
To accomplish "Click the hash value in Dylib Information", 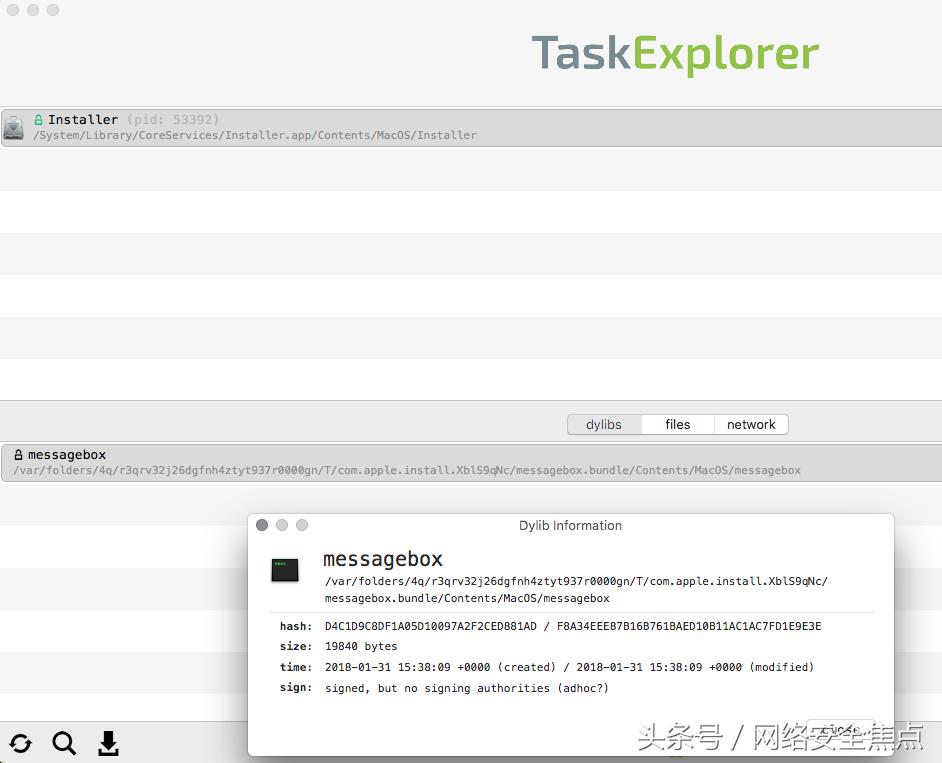I will pos(572,626).
